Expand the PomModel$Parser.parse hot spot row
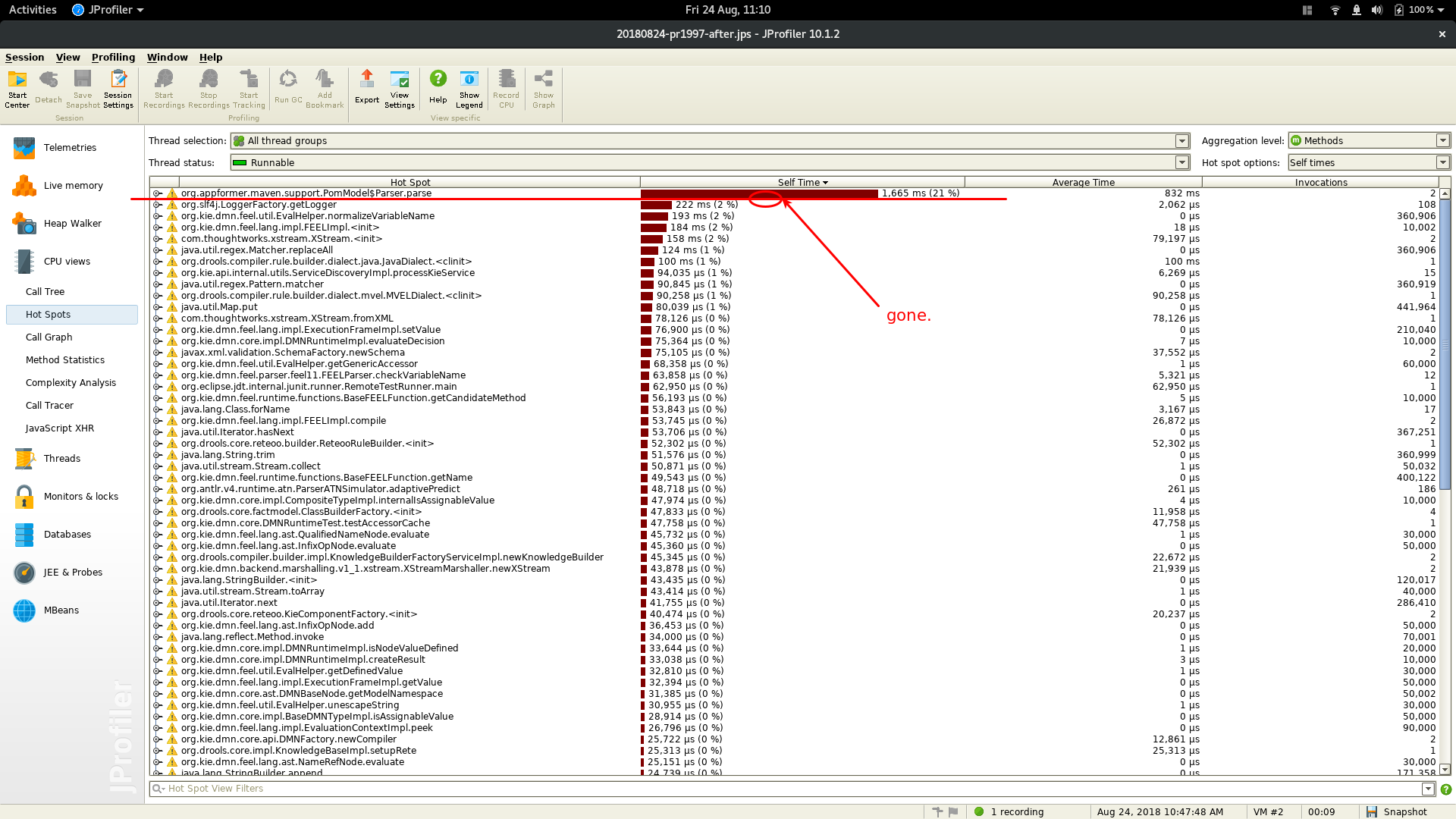 click(157, 193)
